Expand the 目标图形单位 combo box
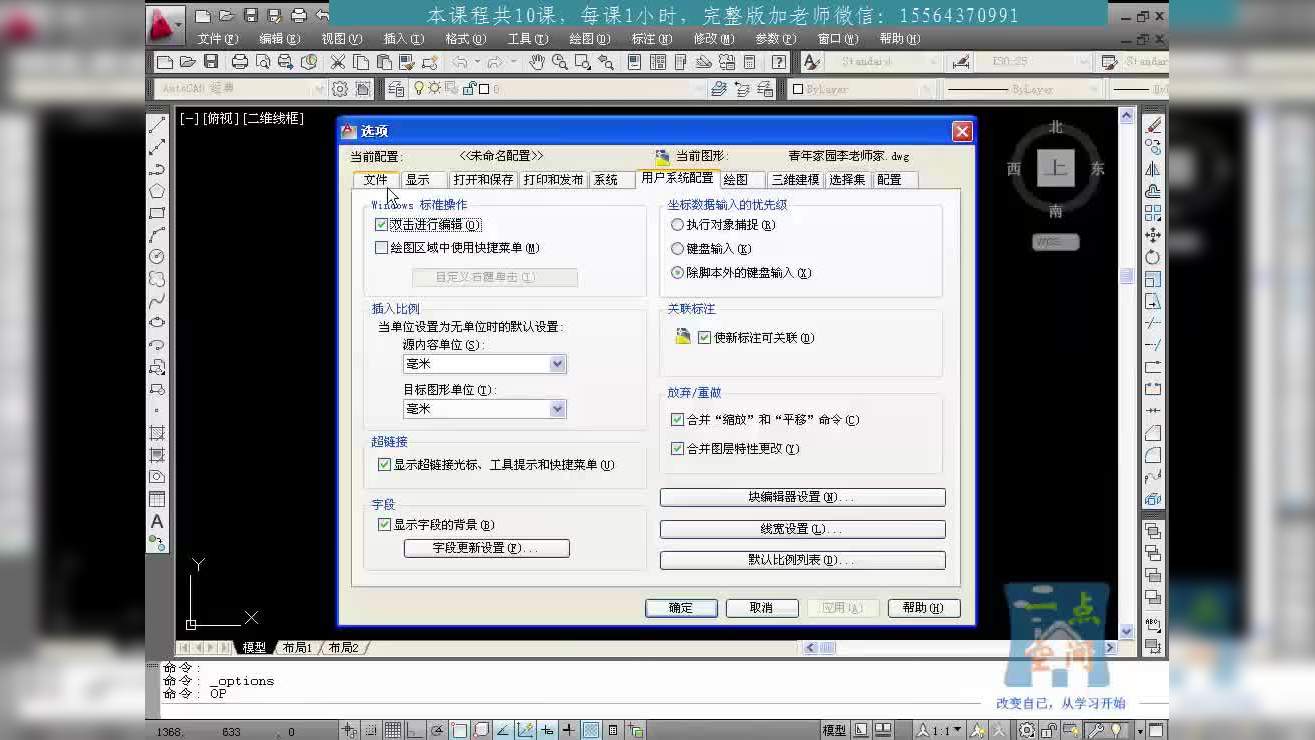Image resolution: width=1315 pixels, height=740 pixels. click(557, 408)
